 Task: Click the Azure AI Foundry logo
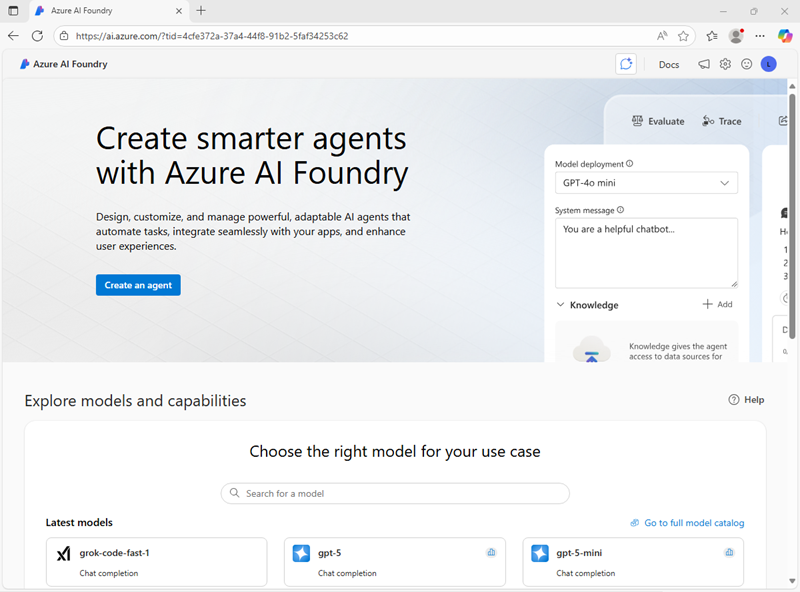pos(63,64)
